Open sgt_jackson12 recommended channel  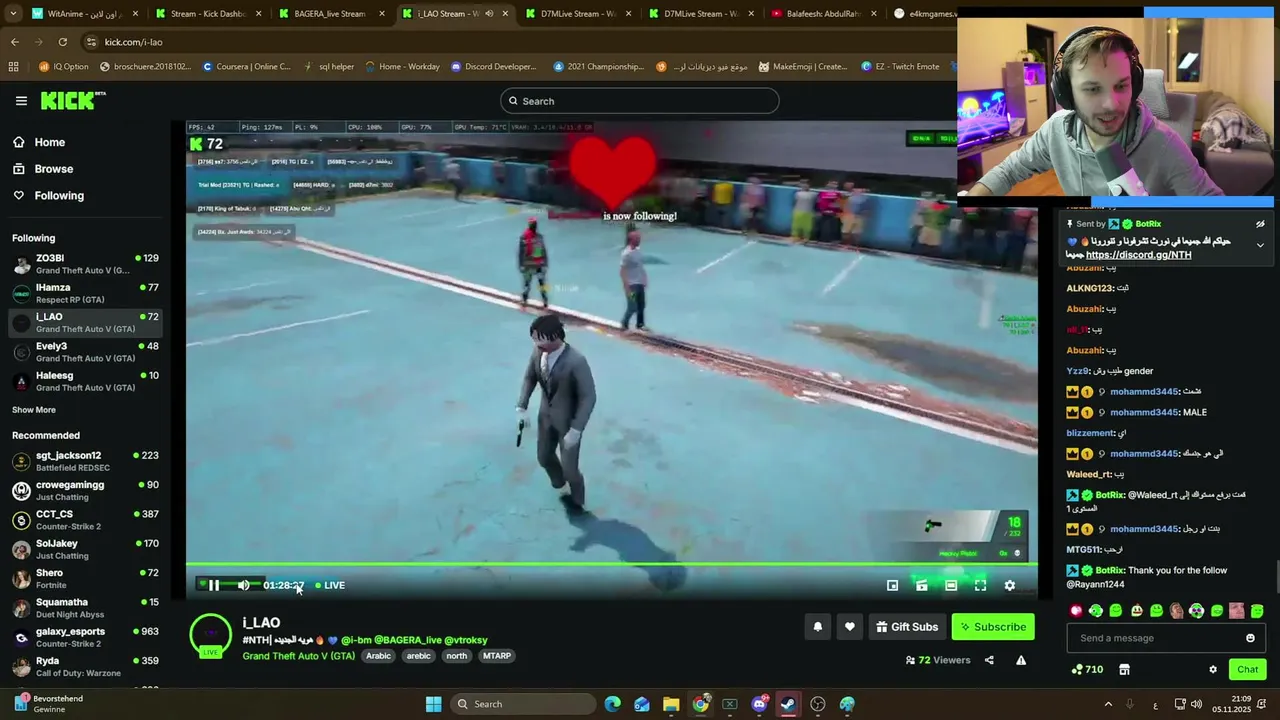point(86,461)
